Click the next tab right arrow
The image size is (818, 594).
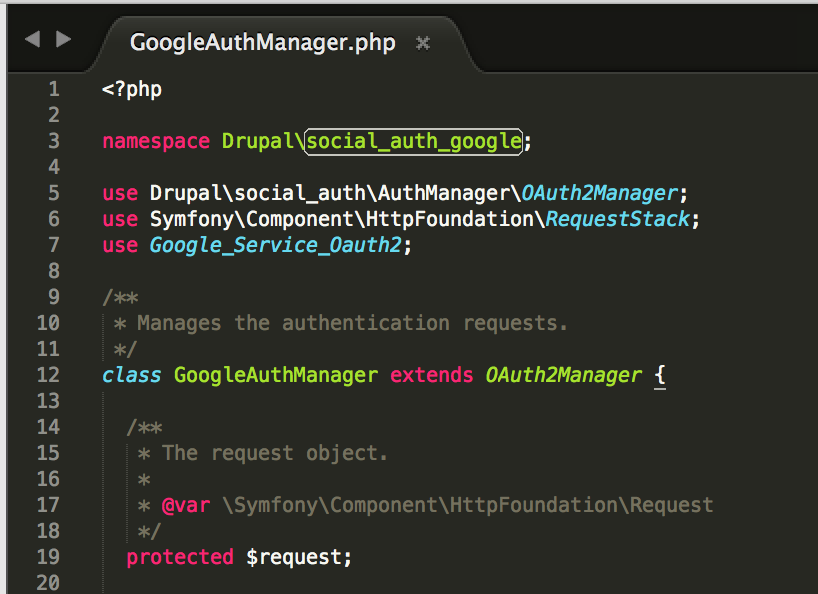coord(63,39)
